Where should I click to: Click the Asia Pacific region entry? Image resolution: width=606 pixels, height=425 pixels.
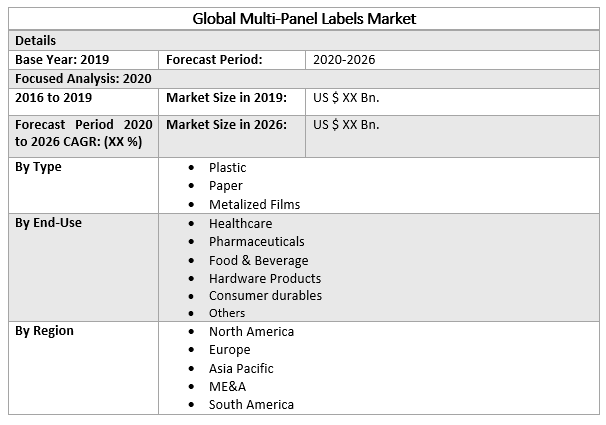(241, 368)
